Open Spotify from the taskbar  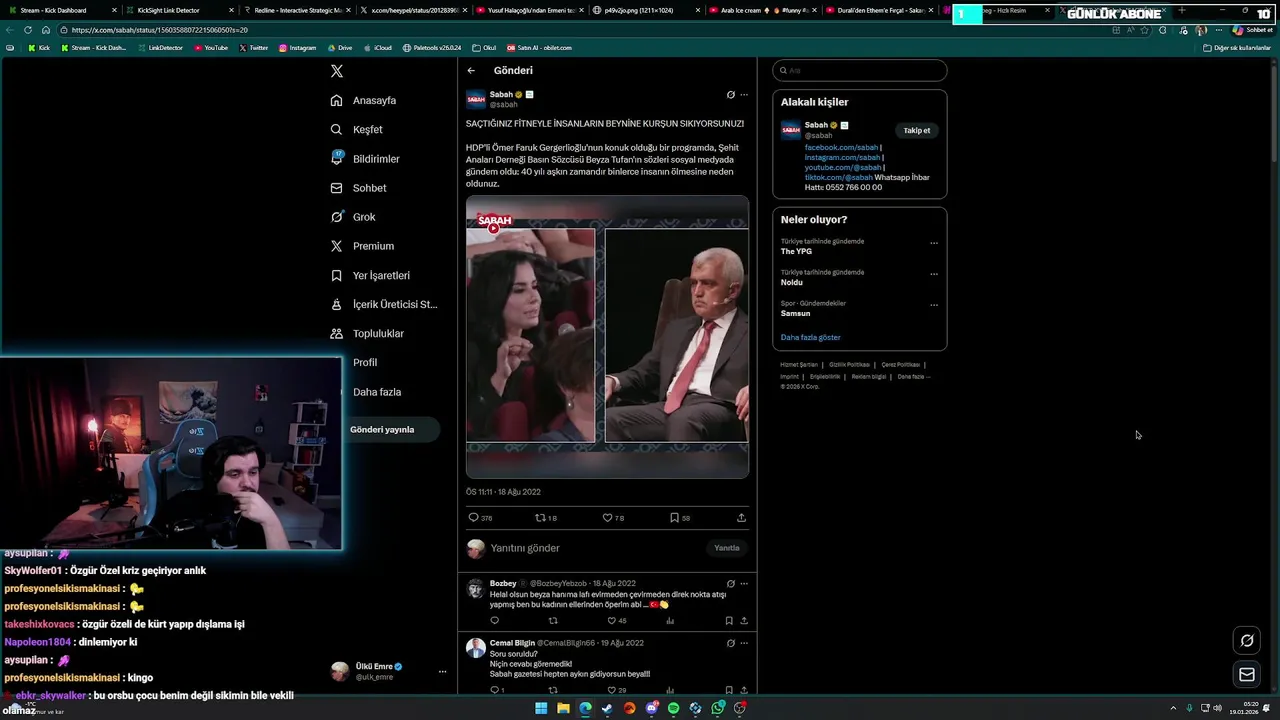pyautogui.click(x=673, y=708)
